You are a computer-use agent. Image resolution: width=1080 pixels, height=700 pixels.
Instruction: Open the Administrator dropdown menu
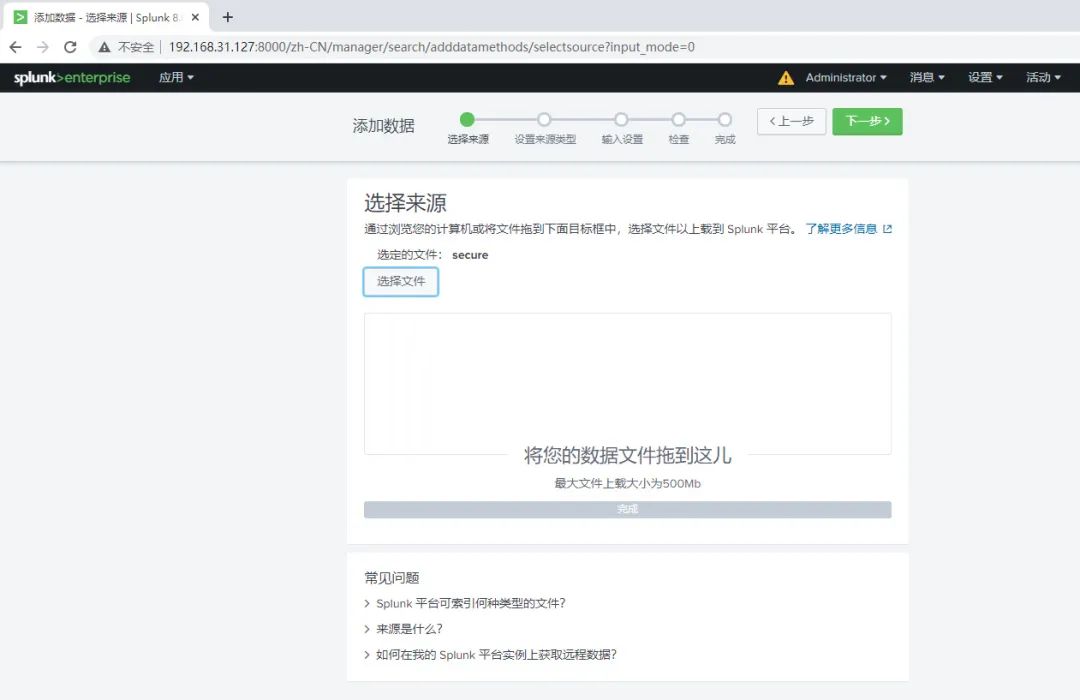pos(846,77)
